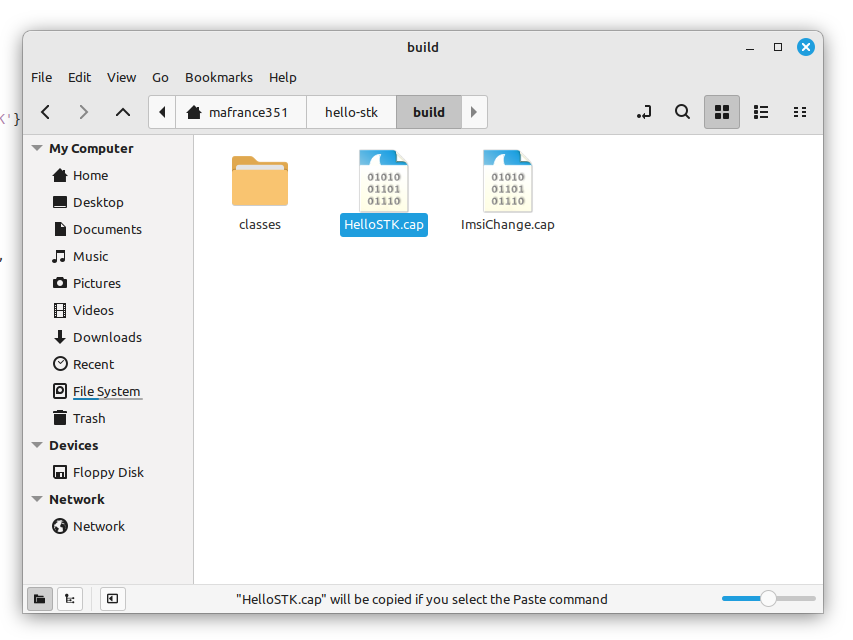Go up to the parent directory
This screenshot has height=640, width=853.
click(122, 112)
